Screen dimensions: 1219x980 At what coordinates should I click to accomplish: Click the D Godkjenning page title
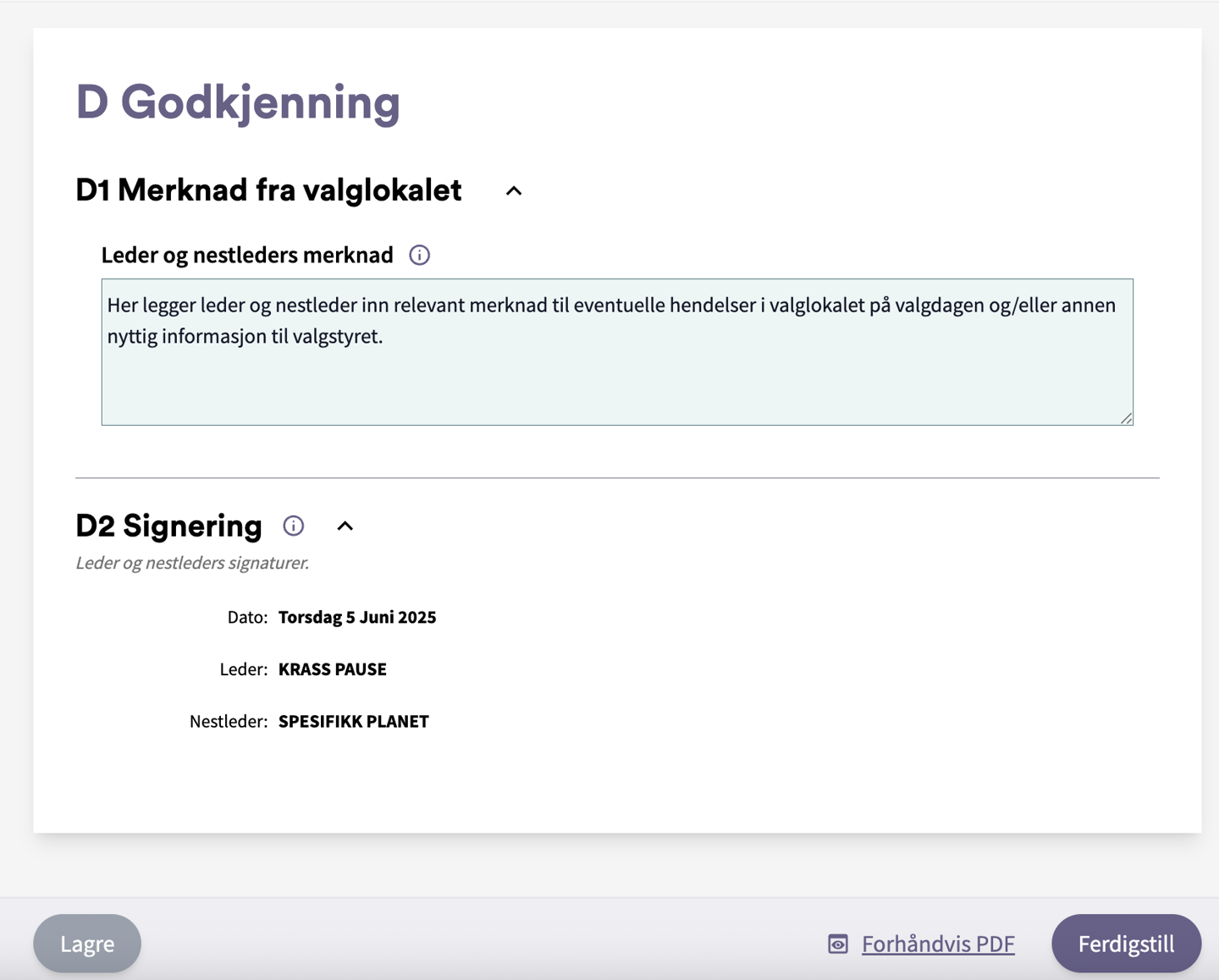click(x=238, y=102)
